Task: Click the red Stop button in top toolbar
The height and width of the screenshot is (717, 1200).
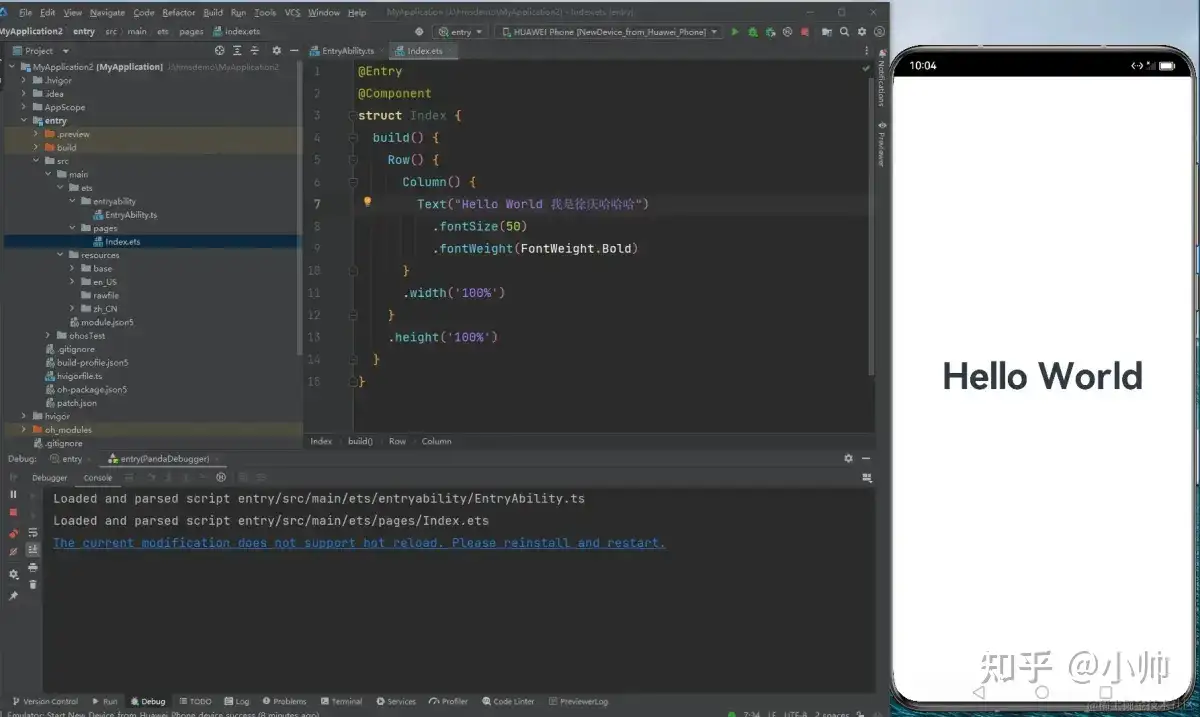Action: point(805,32)
